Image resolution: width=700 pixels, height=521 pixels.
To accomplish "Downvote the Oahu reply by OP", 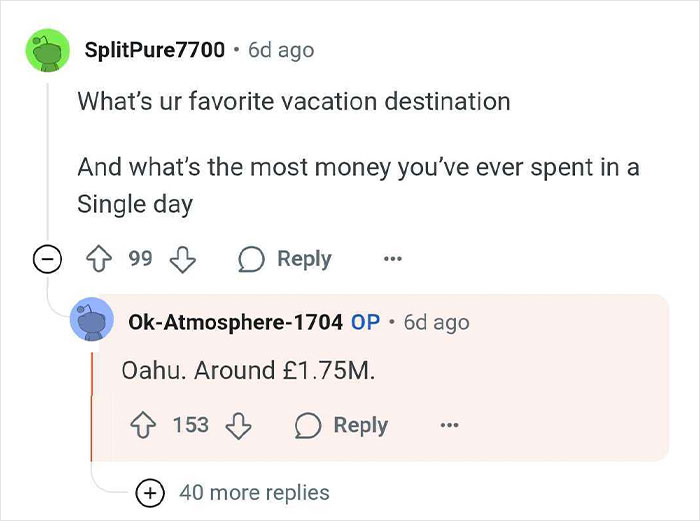I will (x=238, y=425).
